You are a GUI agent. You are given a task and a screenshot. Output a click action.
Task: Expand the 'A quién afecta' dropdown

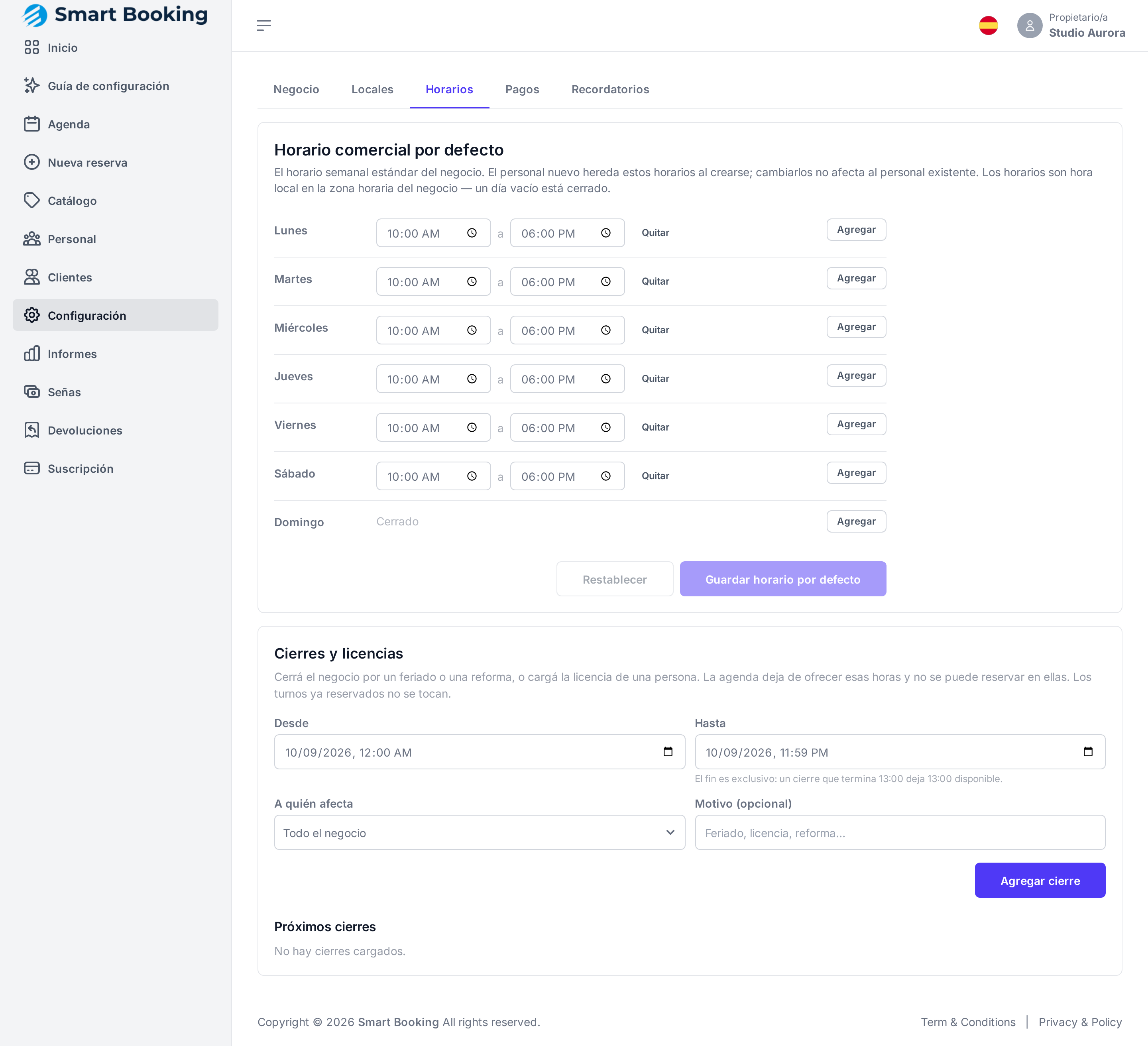click(x=480, y=832)
